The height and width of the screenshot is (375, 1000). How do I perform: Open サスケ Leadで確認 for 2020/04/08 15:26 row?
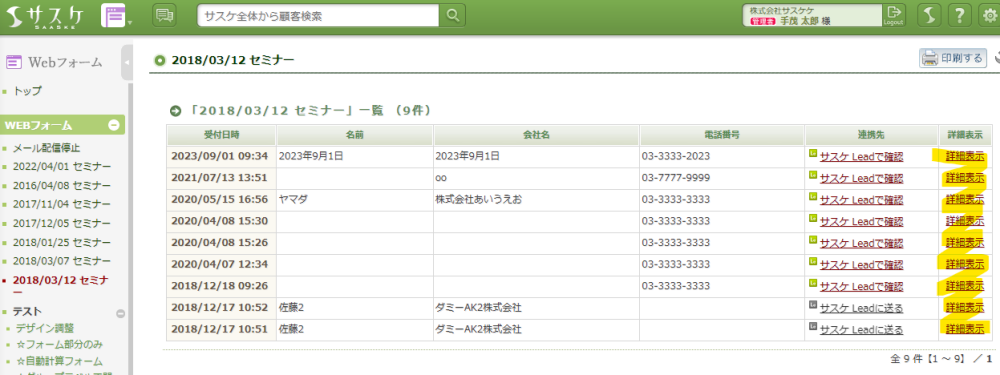pyautogui.click(x=861, y=243)
